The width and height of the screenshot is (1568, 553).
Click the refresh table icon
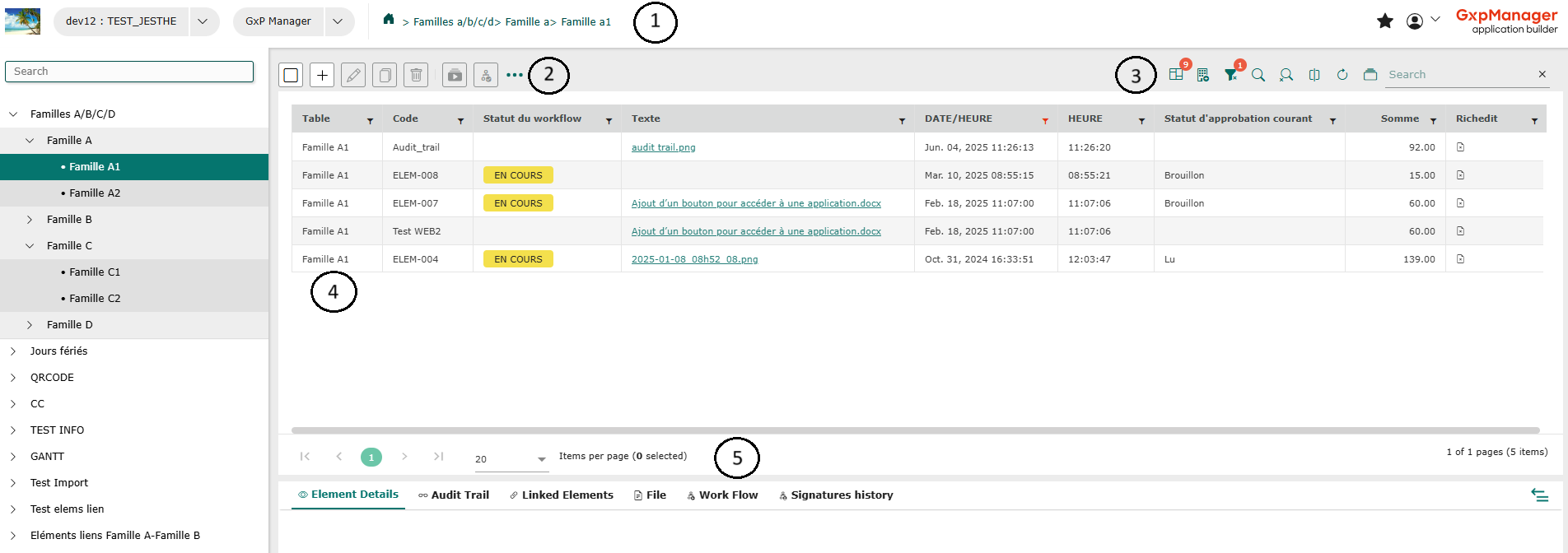tap(1342, 75)
